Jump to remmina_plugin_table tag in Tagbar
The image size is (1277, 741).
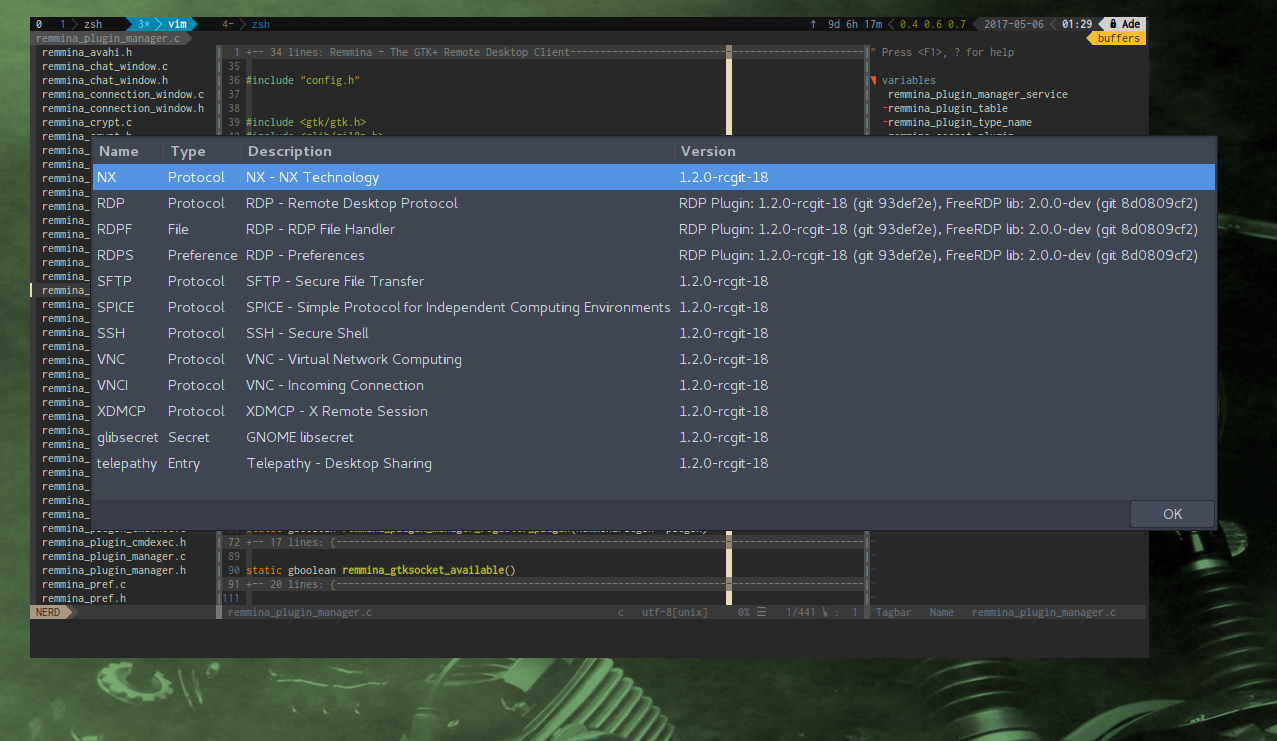(947, 108)
